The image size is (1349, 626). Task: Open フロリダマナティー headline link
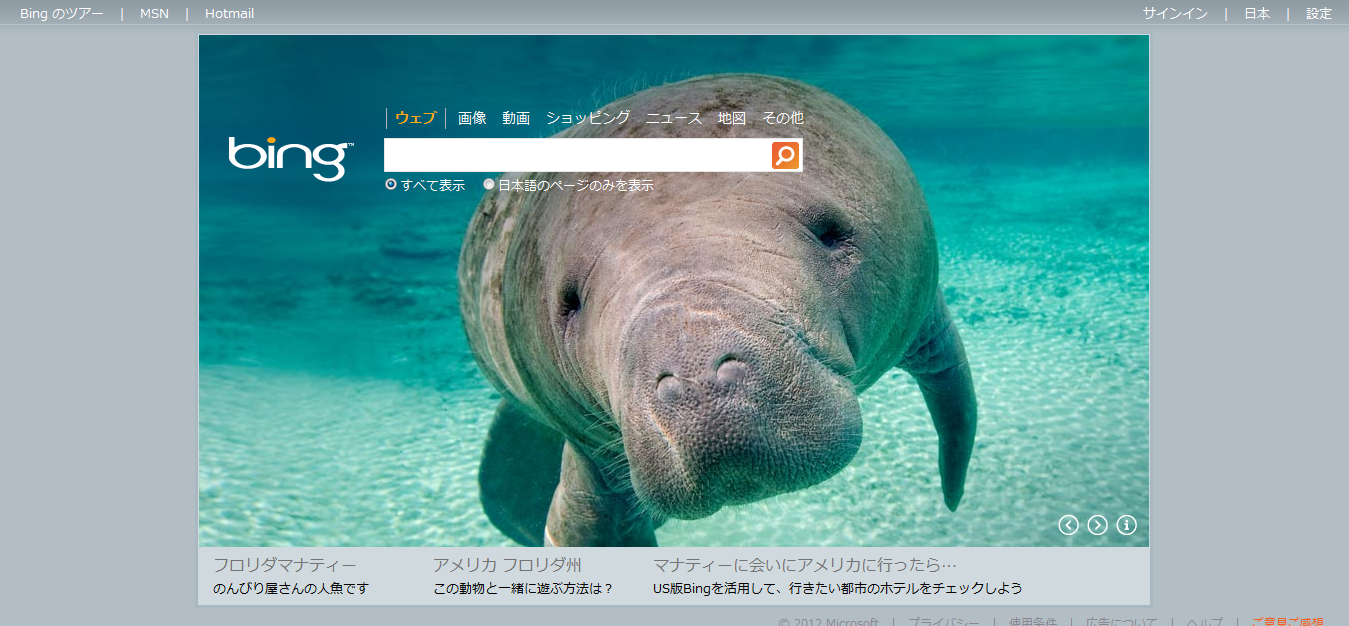[x=284, y=566]
